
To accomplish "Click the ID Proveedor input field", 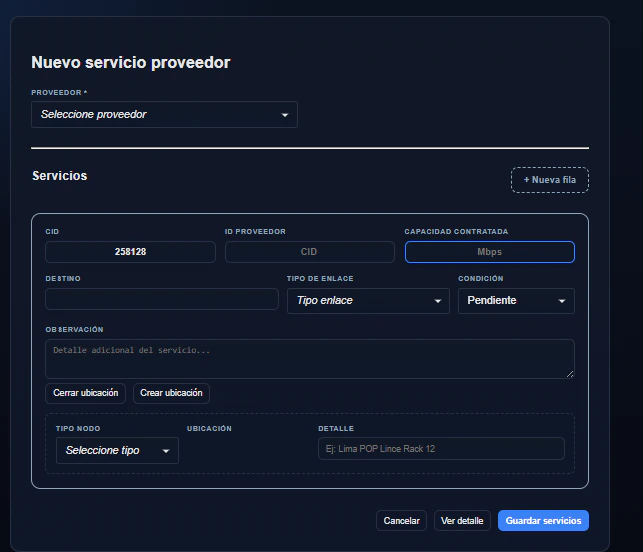I will [310, 252].
